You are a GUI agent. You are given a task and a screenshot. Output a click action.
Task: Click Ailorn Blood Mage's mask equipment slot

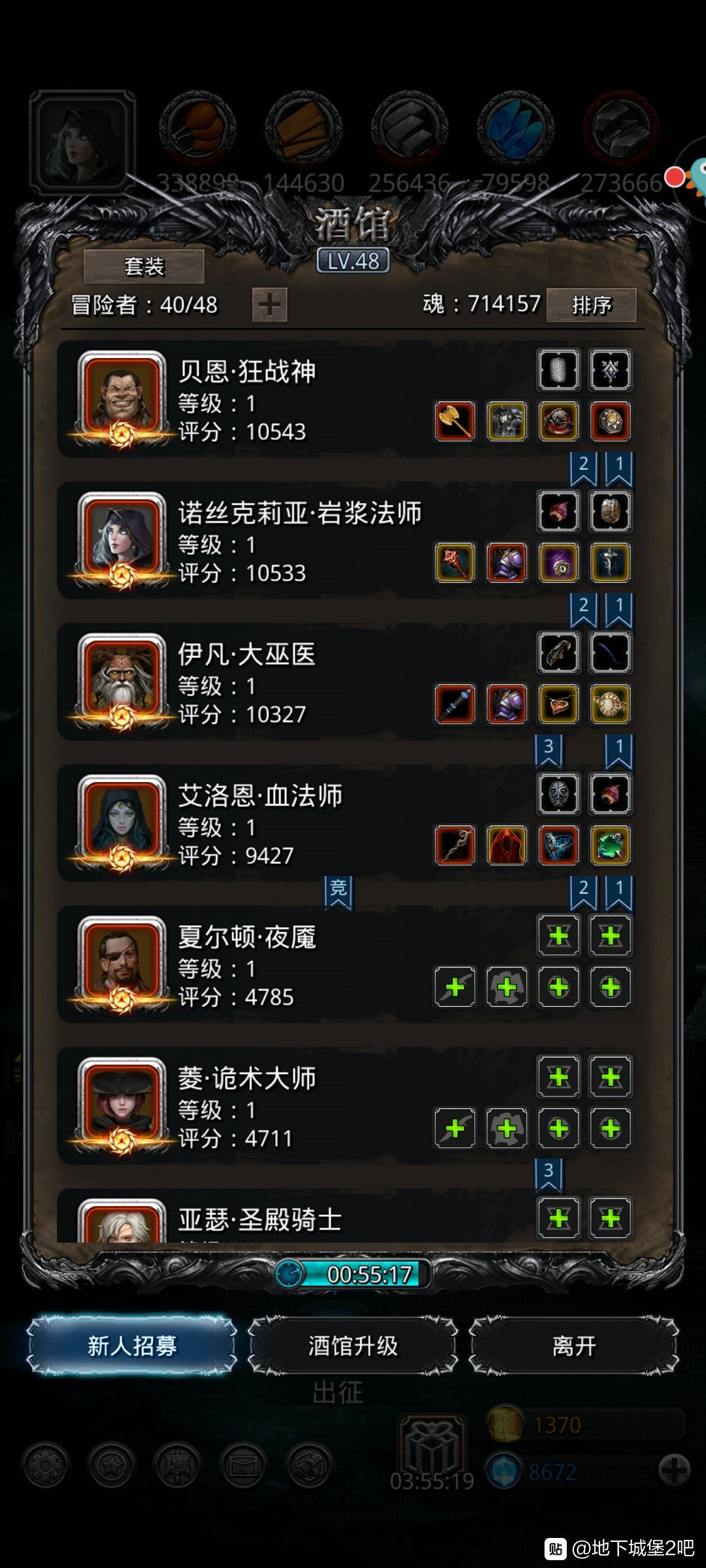(x=558, y=794)
